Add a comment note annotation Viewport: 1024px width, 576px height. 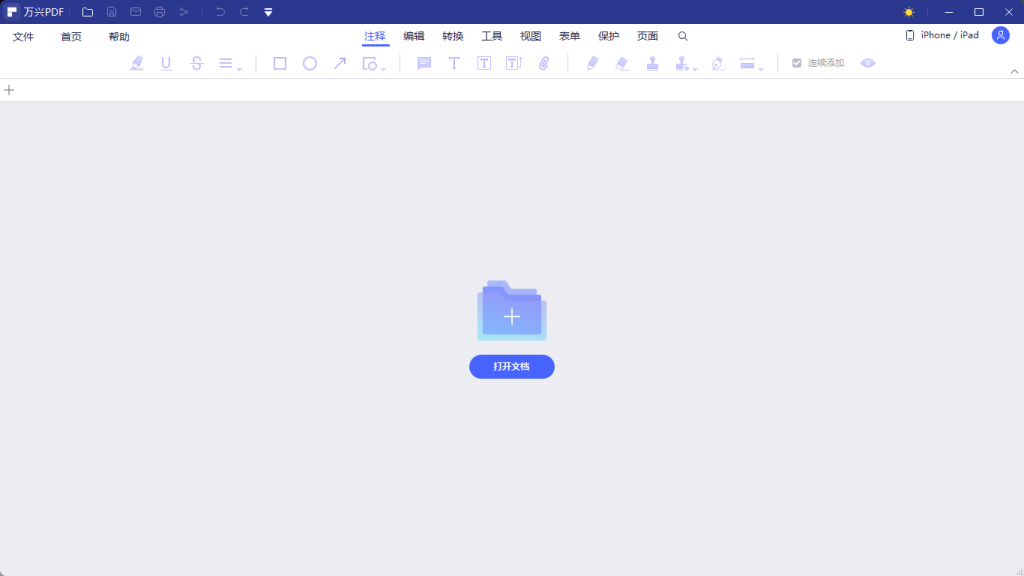[x=424, y=63]
